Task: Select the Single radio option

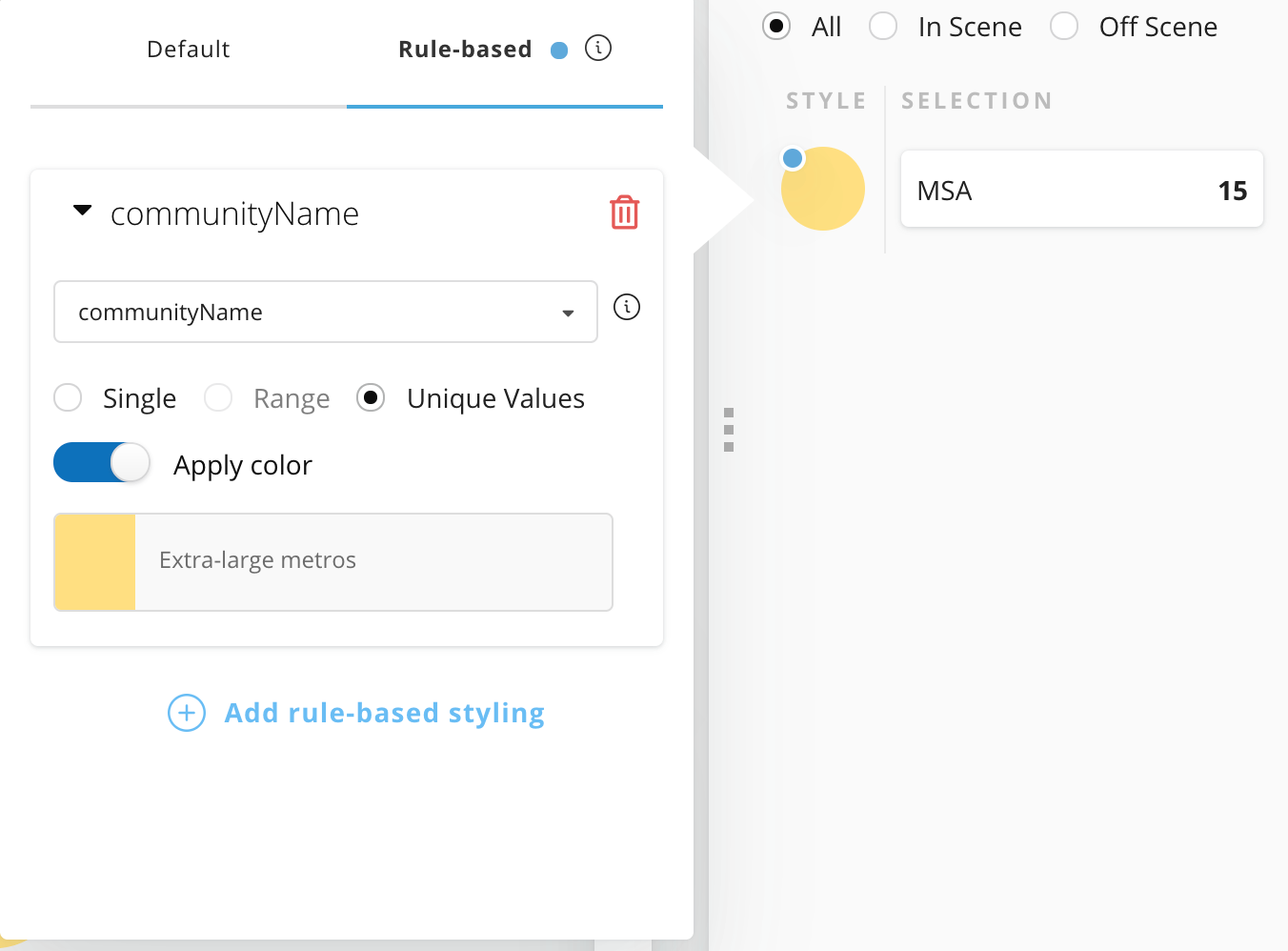Action: (69, 397)
